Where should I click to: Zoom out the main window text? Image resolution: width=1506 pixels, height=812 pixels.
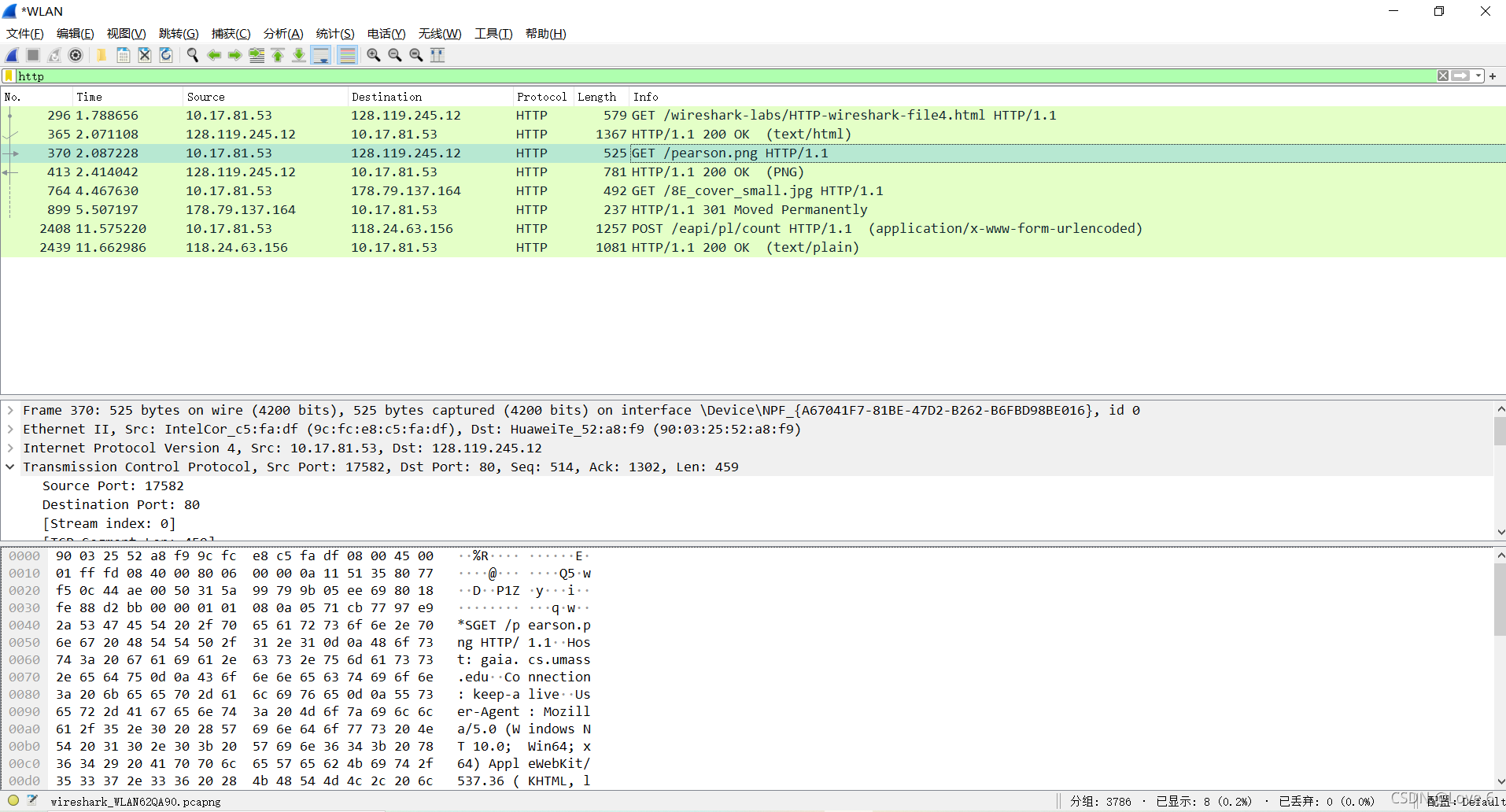pyautogui.click(x=395, y=55)
